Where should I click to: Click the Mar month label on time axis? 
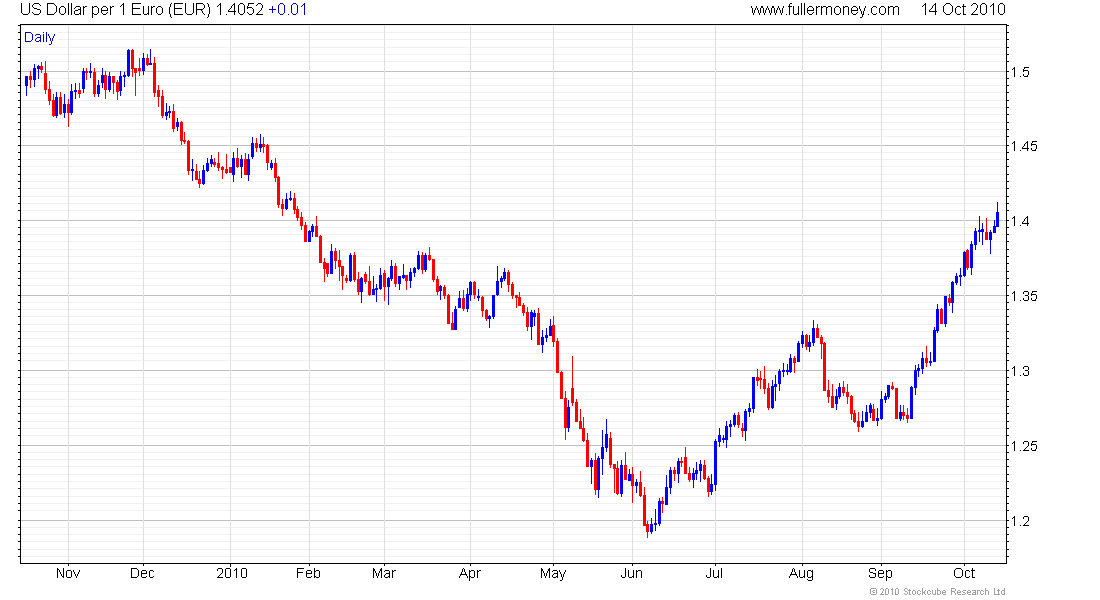(x=384, y=573)
